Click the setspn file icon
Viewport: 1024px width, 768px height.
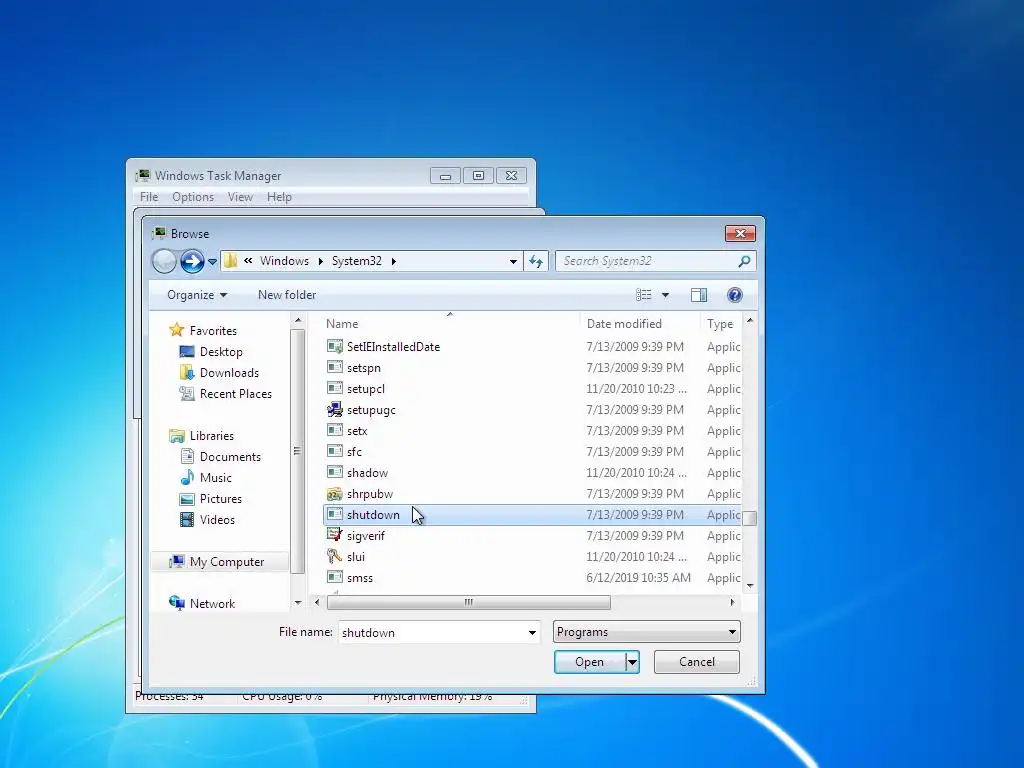pyautogui.click(x=334, y=368)
